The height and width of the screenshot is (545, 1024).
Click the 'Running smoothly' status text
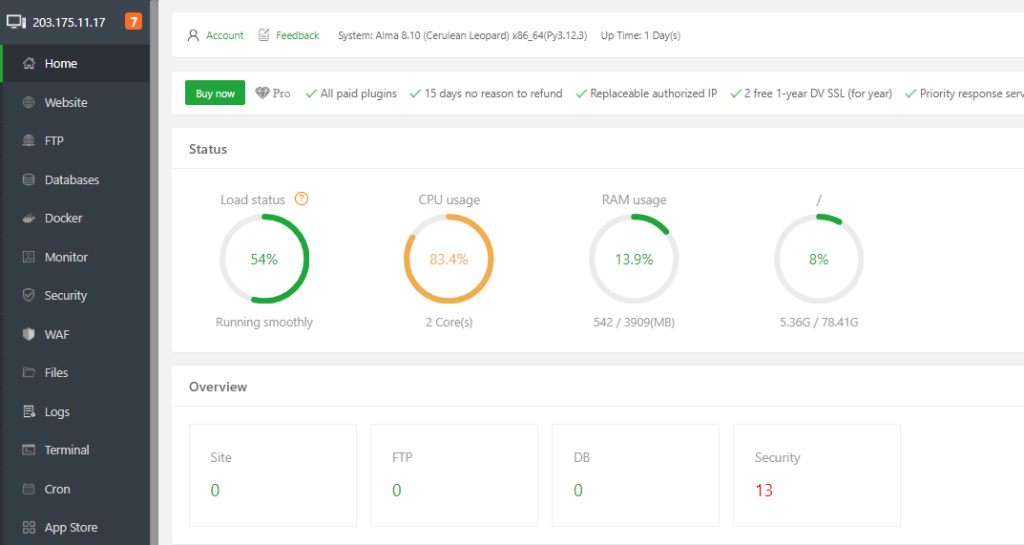(264, 322)
